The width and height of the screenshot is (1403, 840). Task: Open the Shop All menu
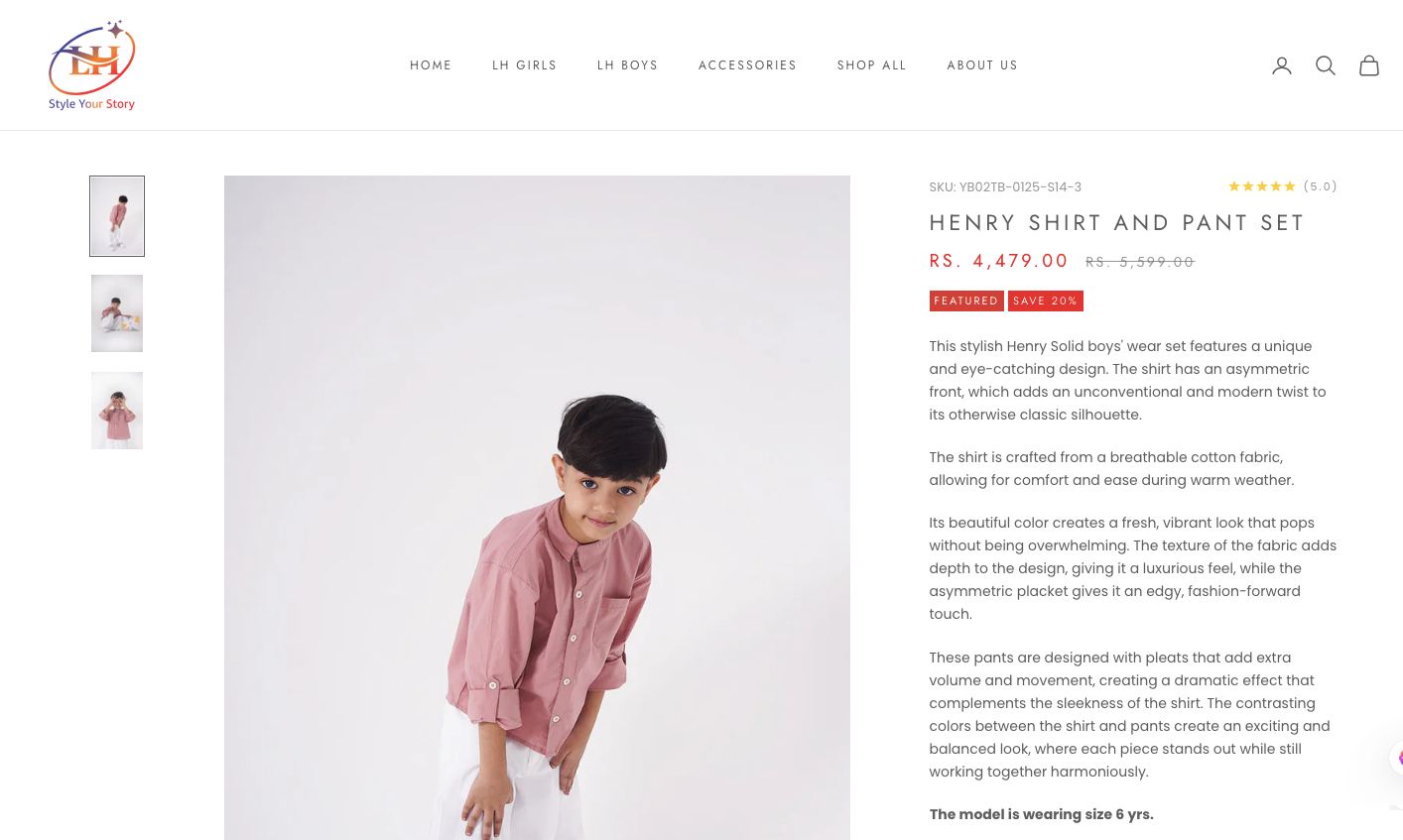pos(871,65)
